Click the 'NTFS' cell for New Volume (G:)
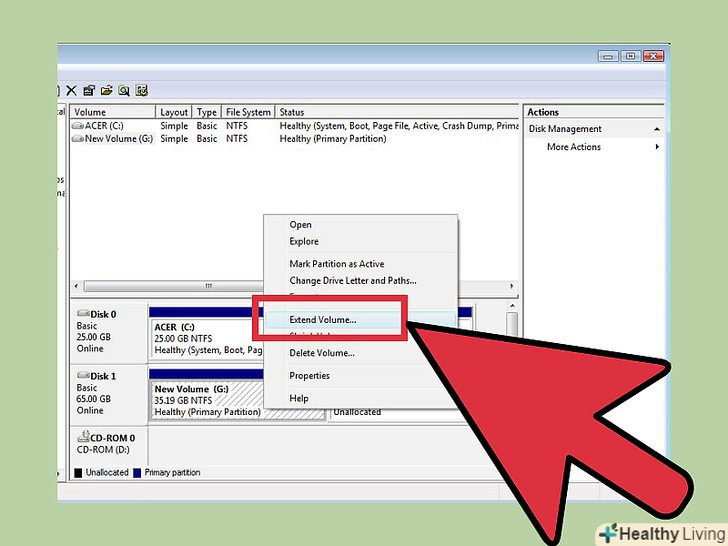 (x=237, y=138)
